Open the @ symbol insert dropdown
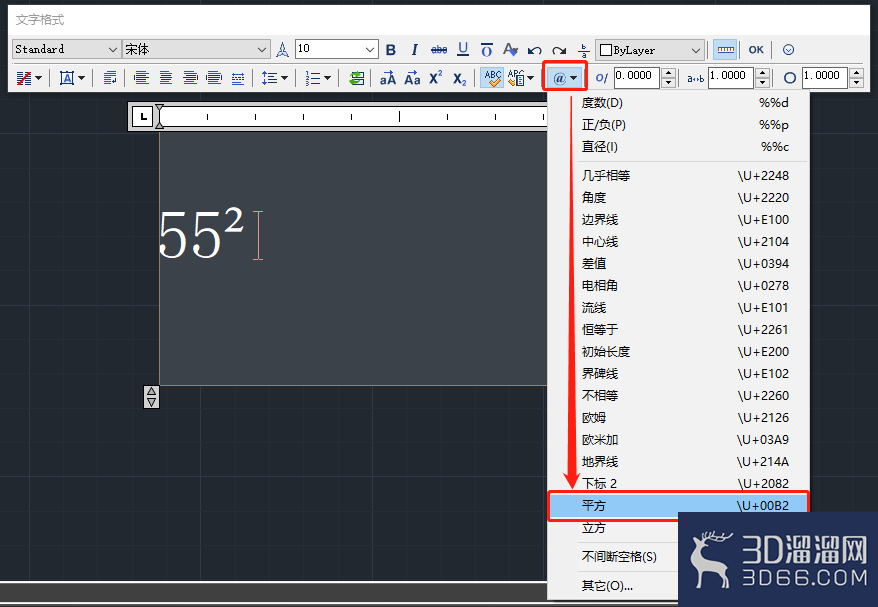 pos(564,78)
